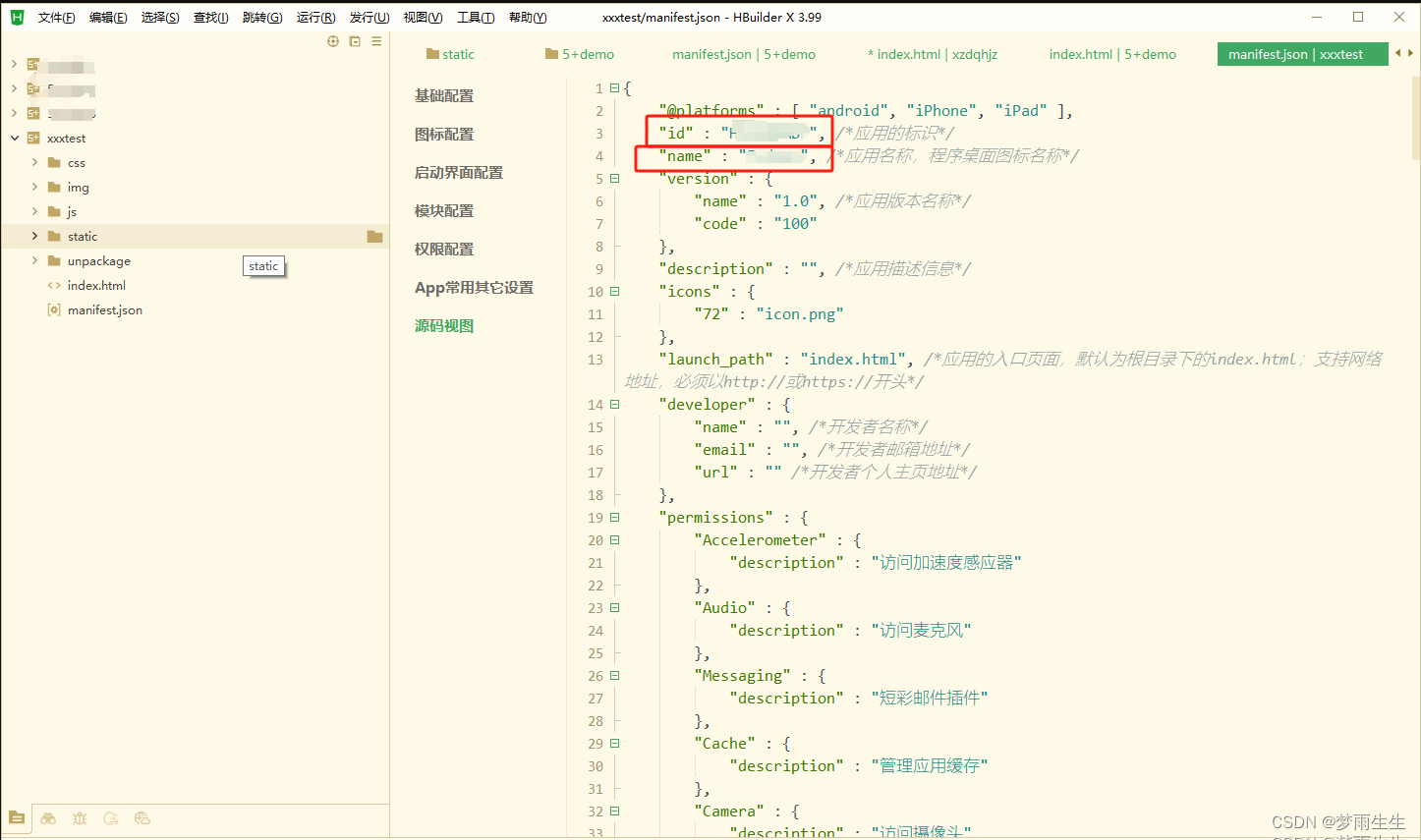Click the css folder icon
1421x840 pixels.
pos(55,163)
